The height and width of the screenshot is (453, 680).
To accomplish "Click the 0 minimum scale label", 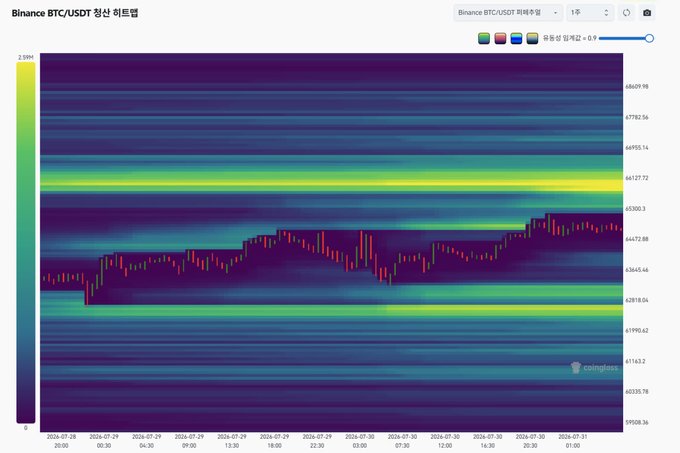I will click(x=26, y=428).
